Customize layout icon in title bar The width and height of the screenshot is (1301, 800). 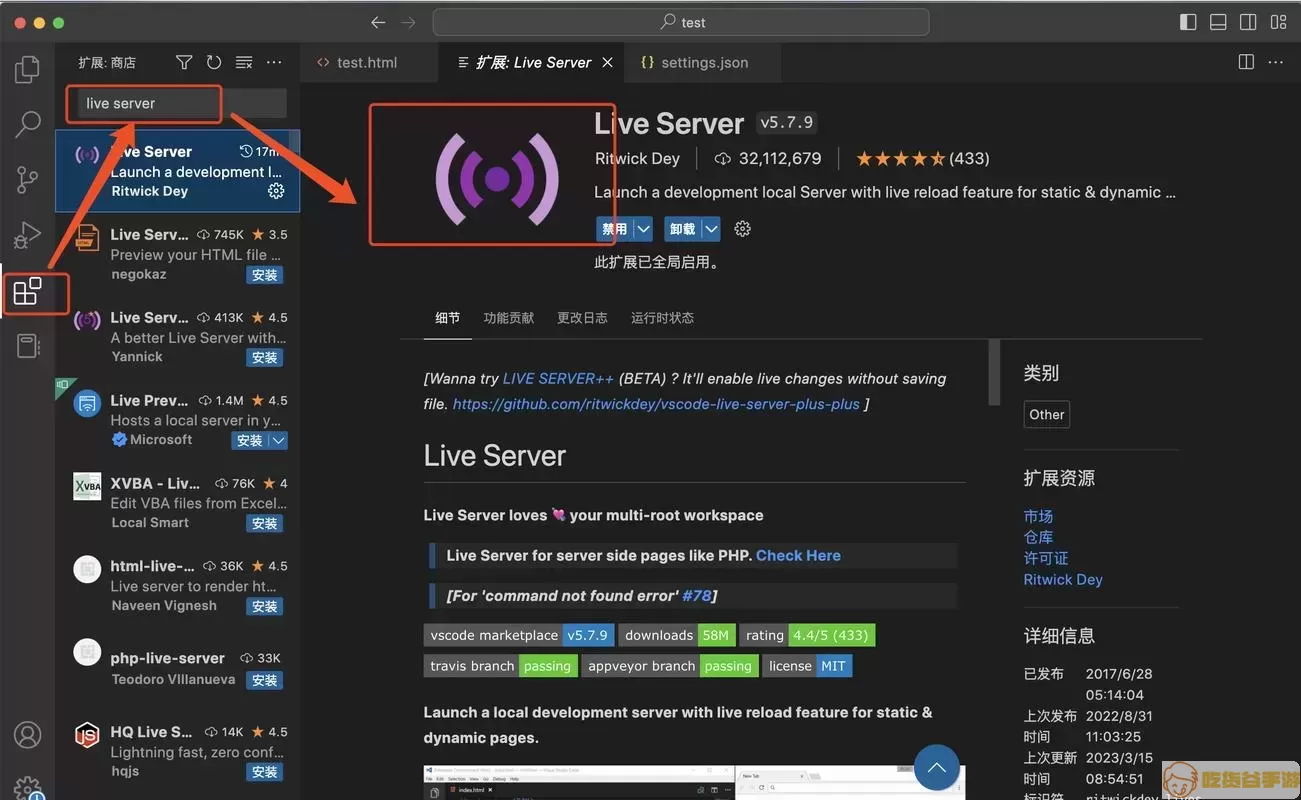click(1278, 22)
